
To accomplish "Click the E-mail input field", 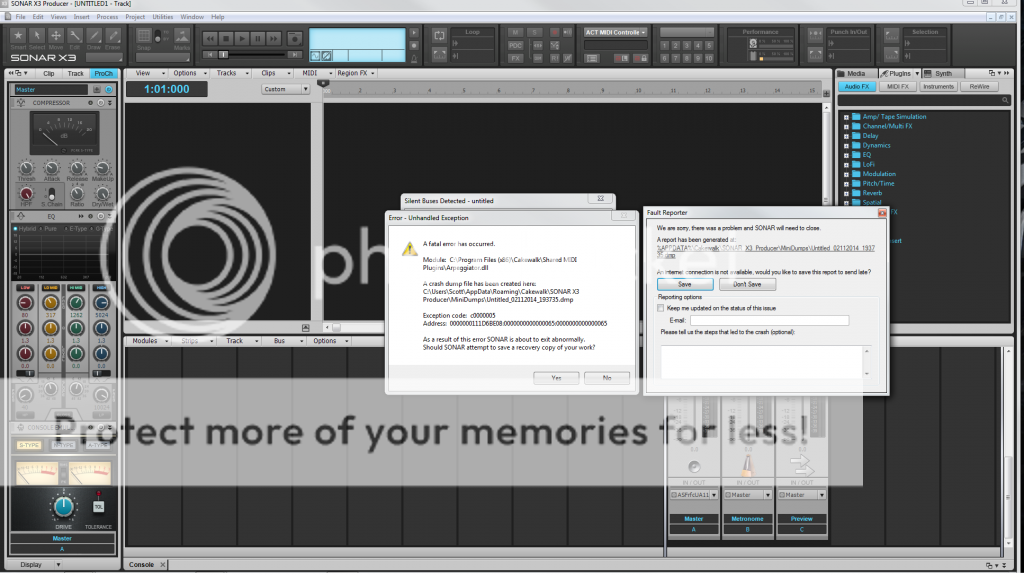I will coord(769,320).
